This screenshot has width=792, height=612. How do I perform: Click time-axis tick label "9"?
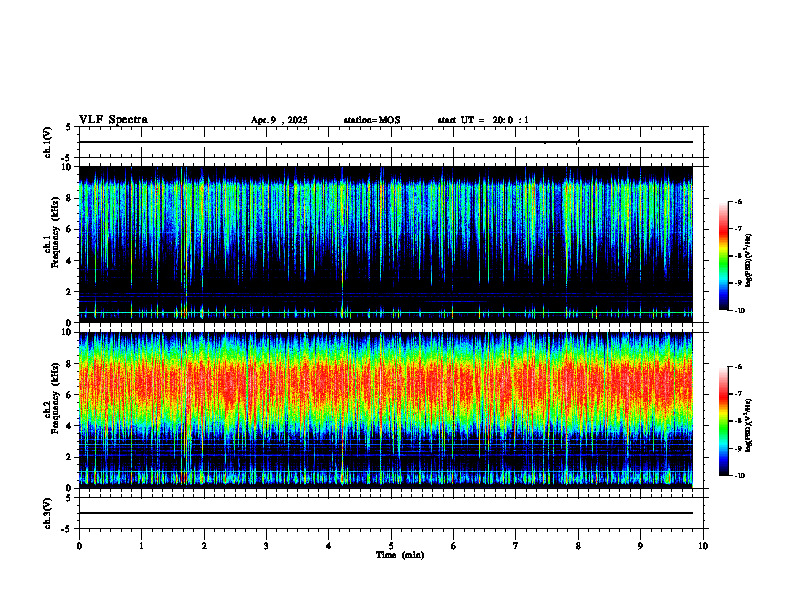point(640,546)
